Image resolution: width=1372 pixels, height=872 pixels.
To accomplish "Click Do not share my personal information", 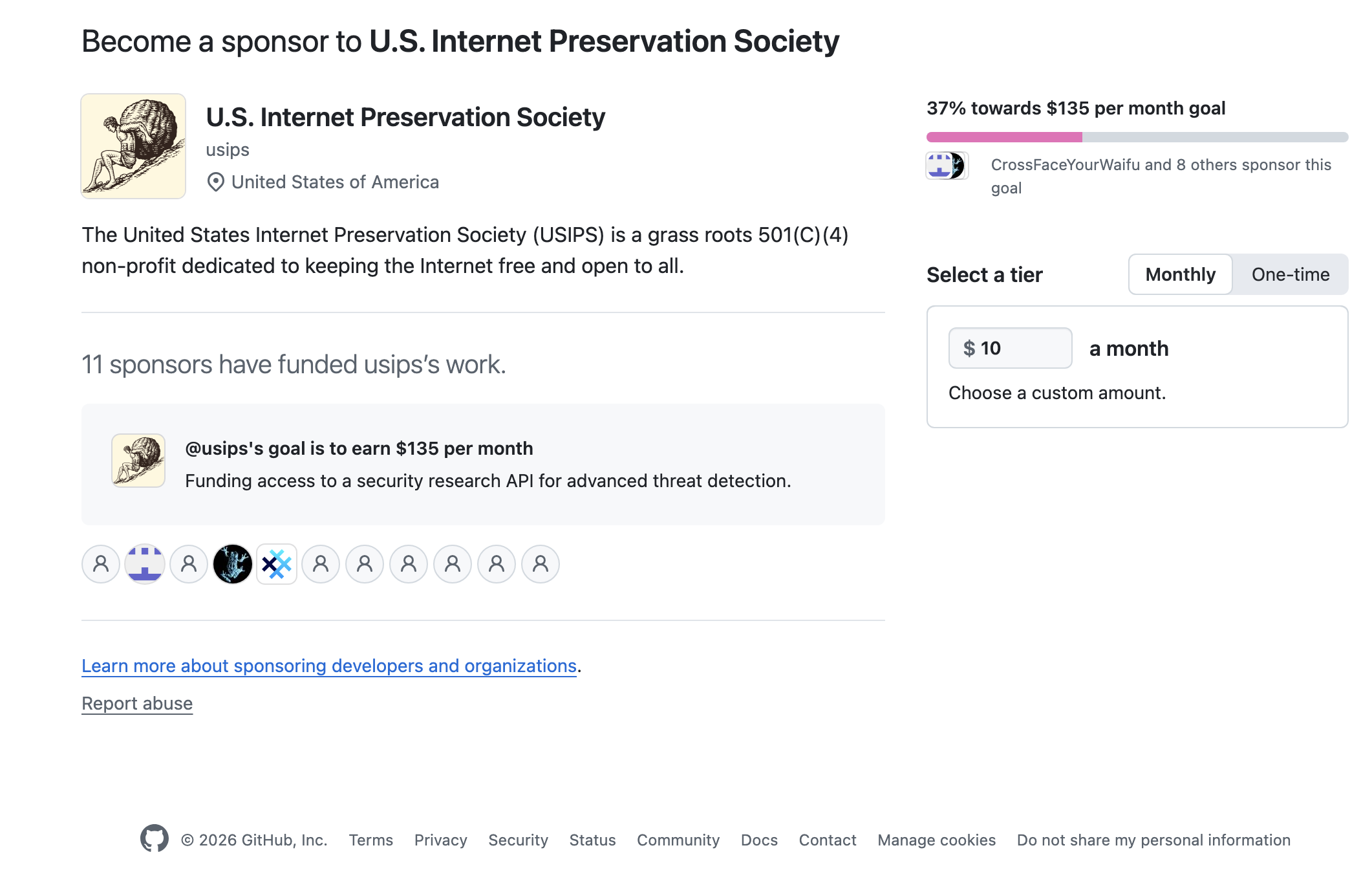I will point(1153,840).
